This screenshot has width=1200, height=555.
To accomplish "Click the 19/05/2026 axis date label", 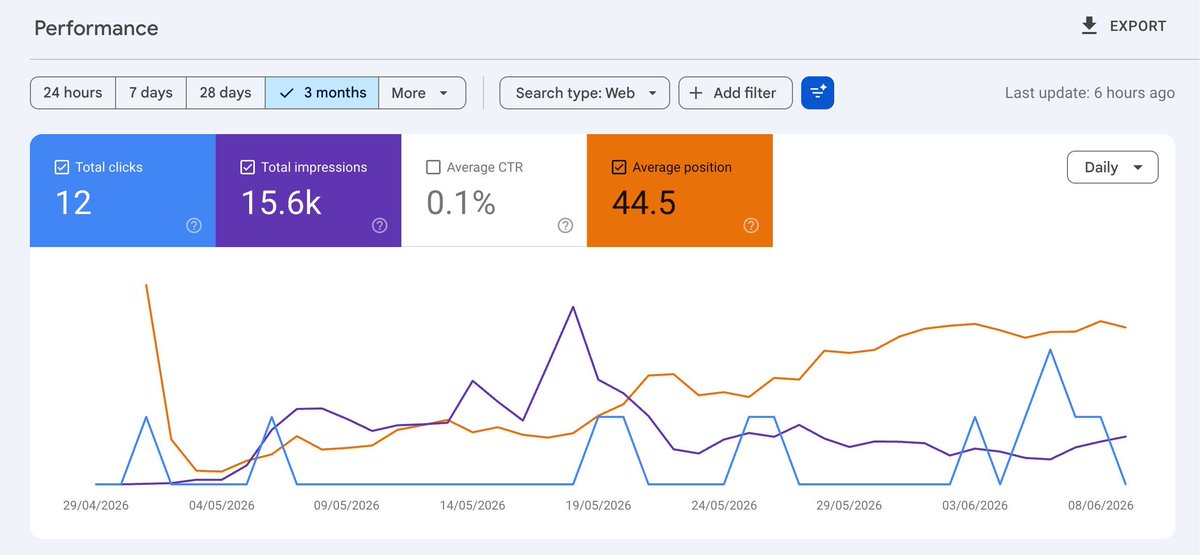I will [x=598, y=506].
